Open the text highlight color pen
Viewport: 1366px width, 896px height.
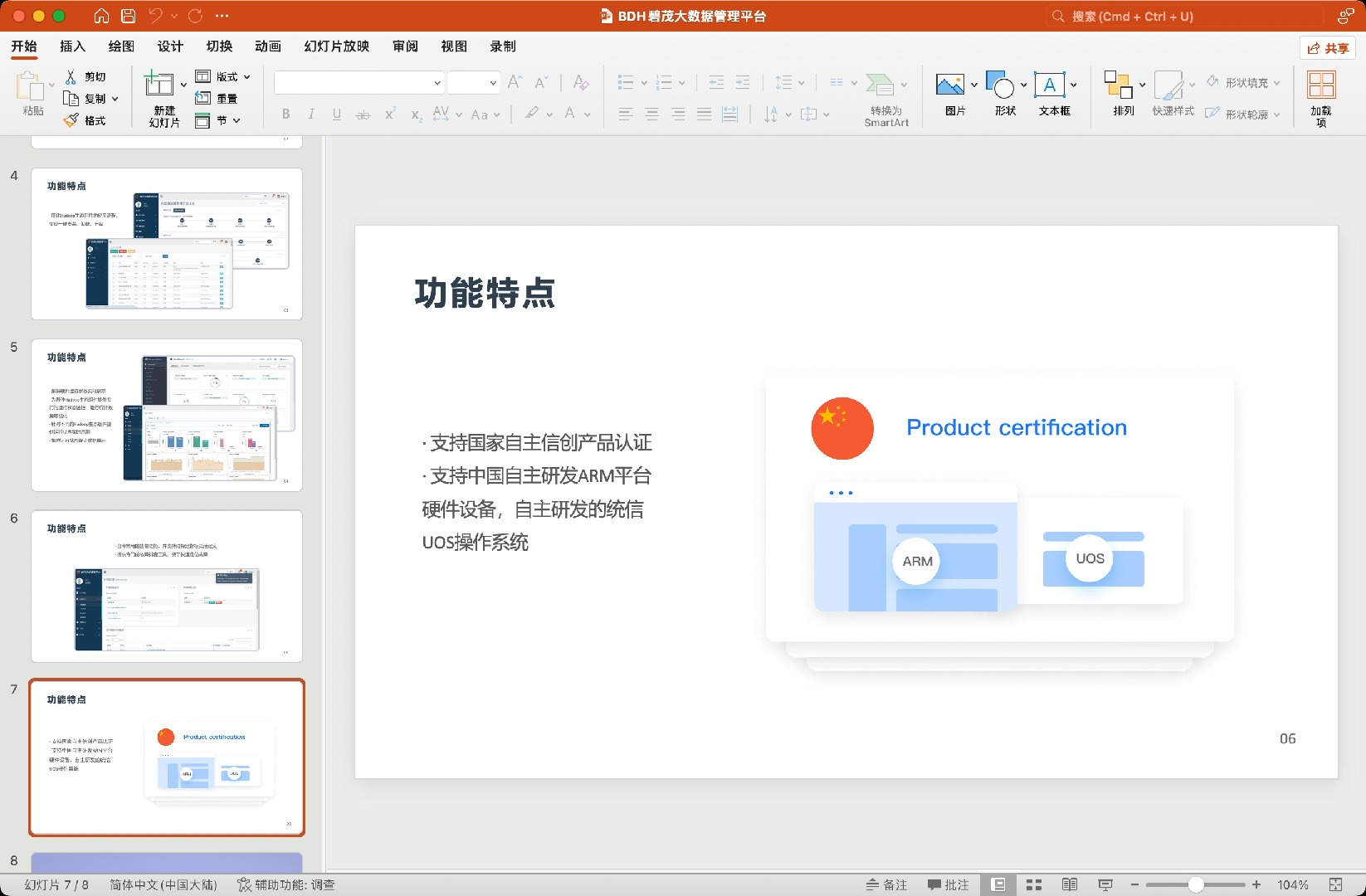click(x=532, y=114)
